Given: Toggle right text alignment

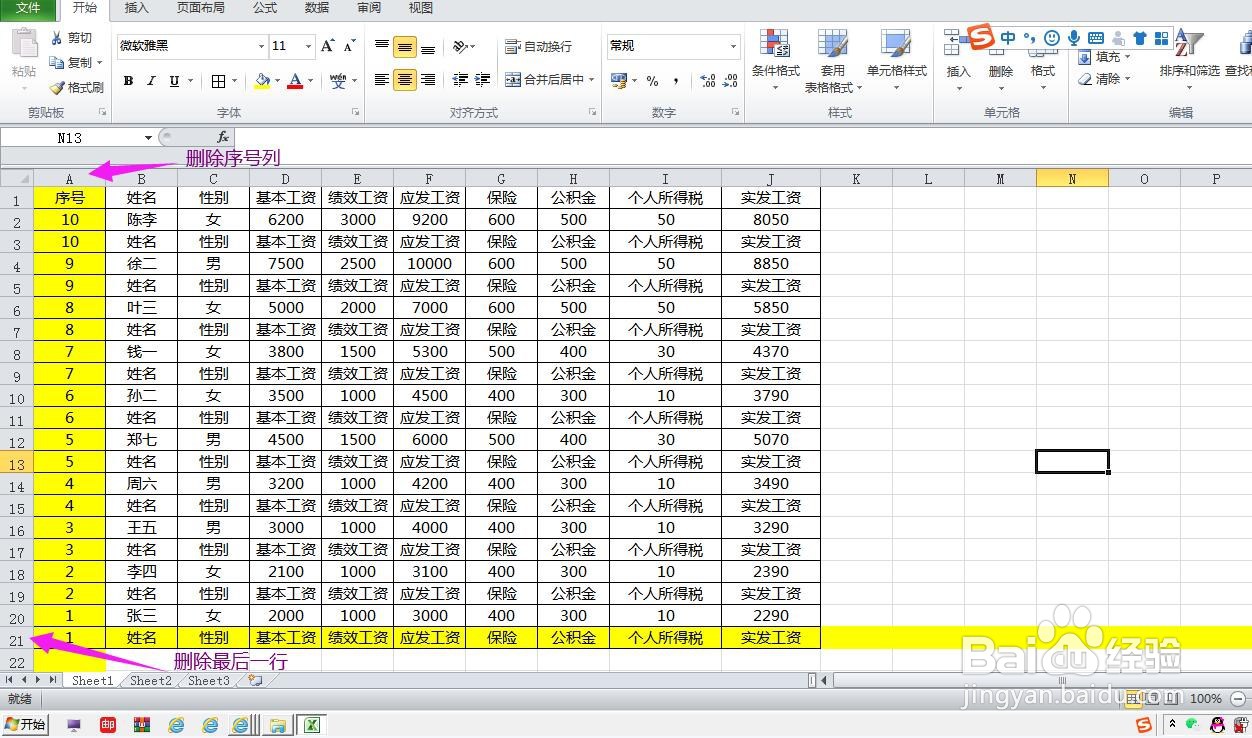Looking at the screenshot, I should 428,80.
